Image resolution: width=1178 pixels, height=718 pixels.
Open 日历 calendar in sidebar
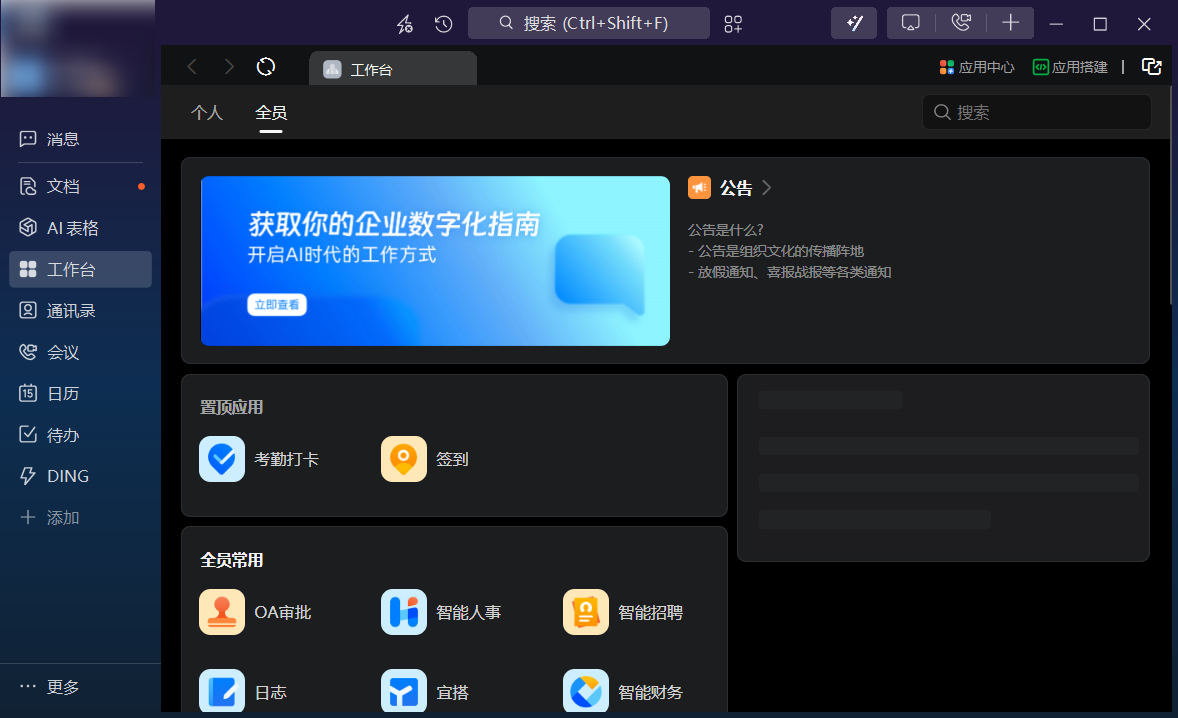pyautogui.click(x=80, y=394)
